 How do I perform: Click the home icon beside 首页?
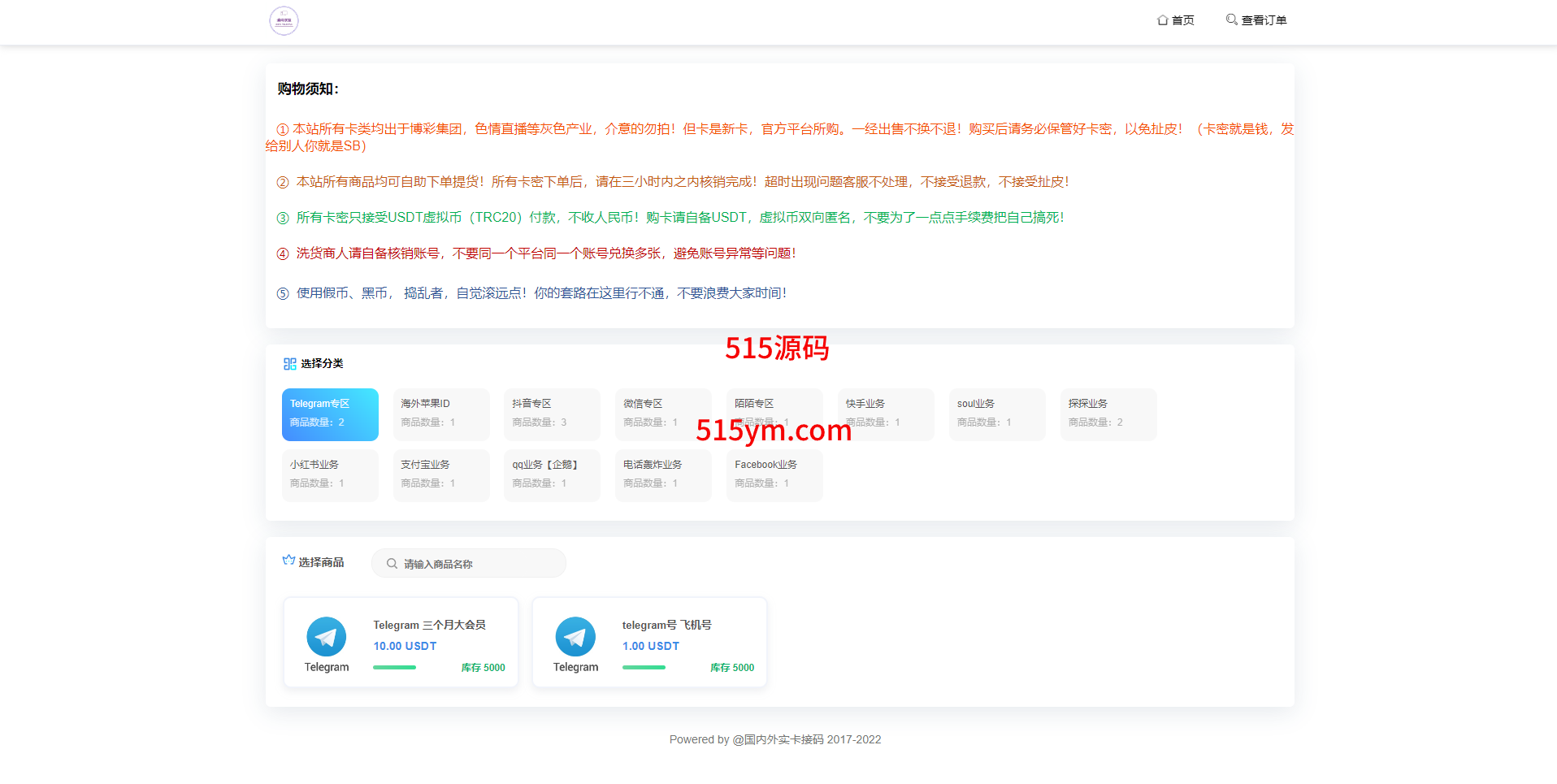click(x=1162, y=20)
